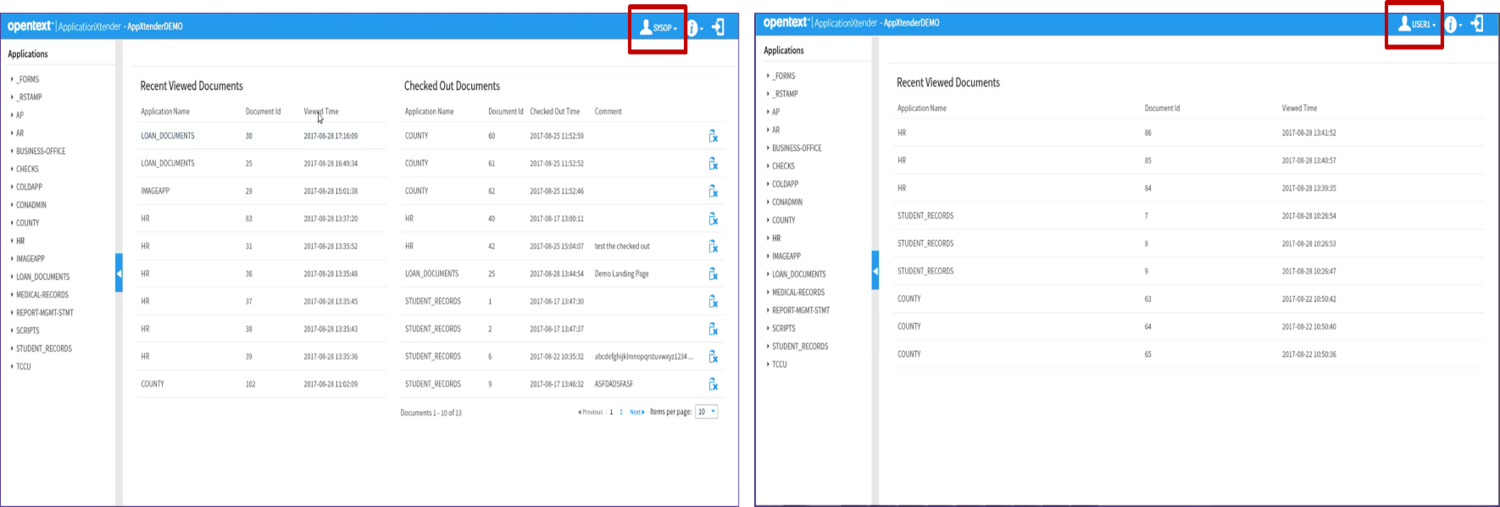Open the info menu in USER1 window
1500x507 pixels.
coord(1452,24)
